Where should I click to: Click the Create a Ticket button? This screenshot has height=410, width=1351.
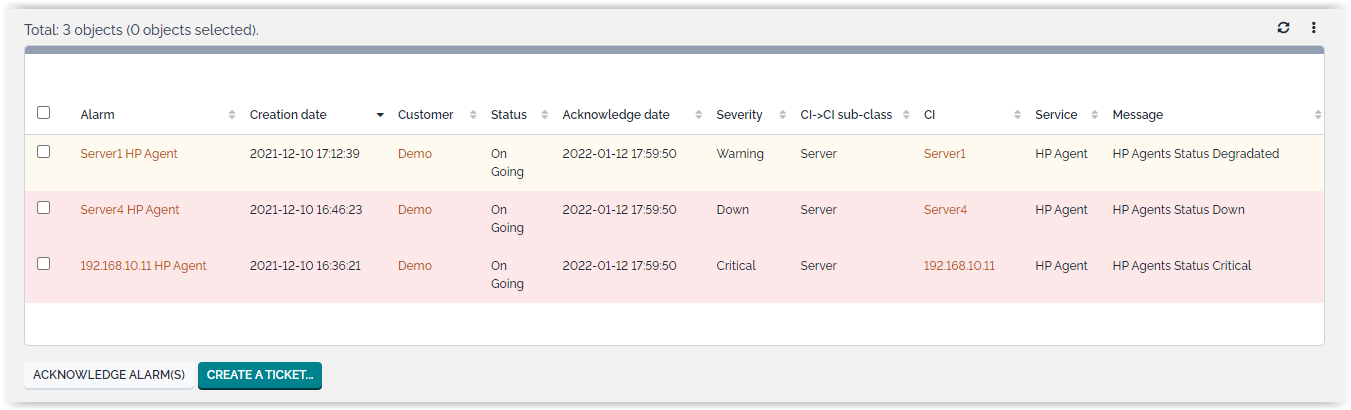coord(260,375)
